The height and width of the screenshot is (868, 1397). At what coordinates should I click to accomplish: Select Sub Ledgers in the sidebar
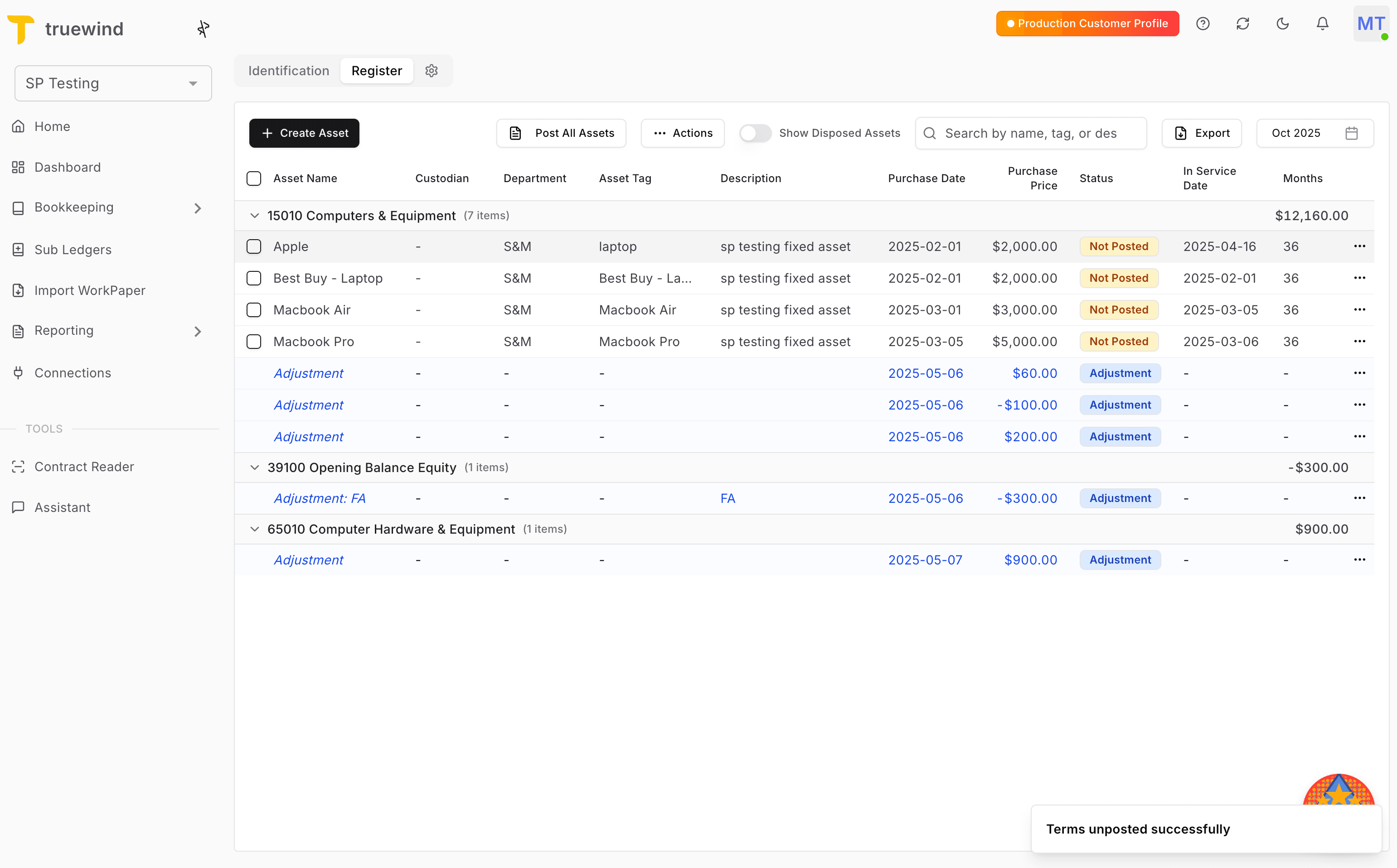(x=73, y=249)
